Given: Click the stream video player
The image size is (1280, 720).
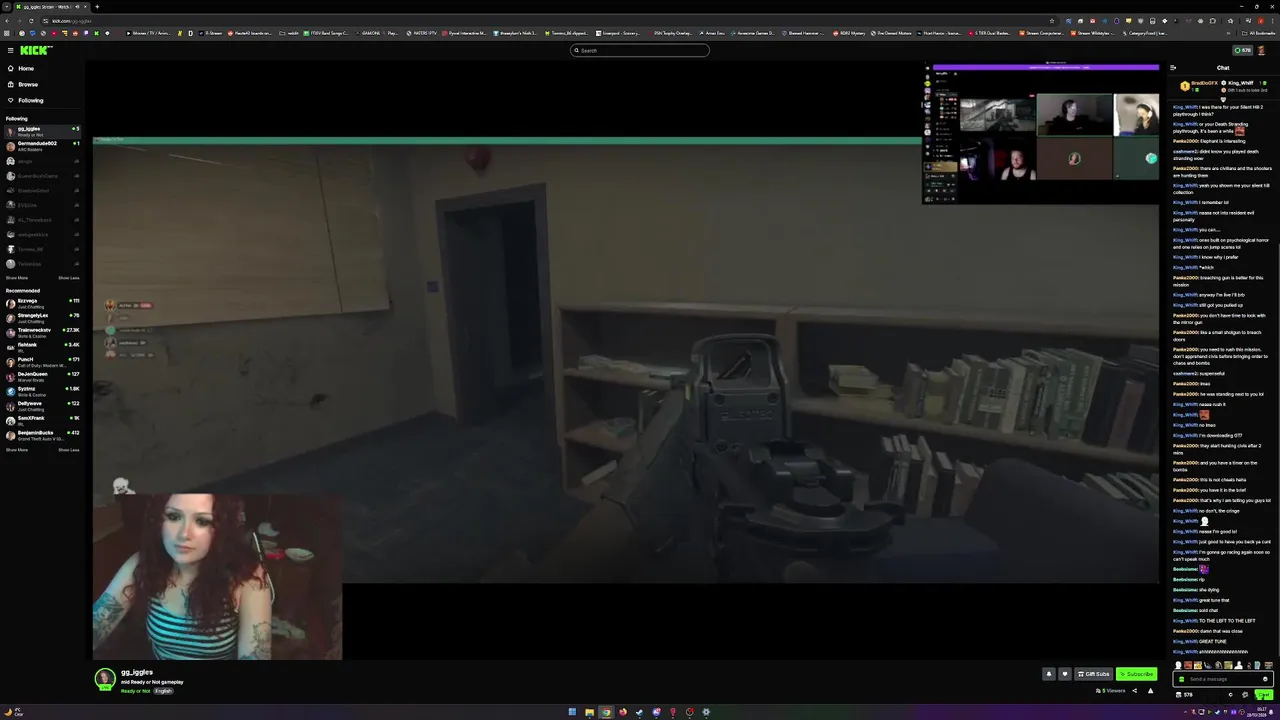Looking at the screenshot, I should 626,360.
